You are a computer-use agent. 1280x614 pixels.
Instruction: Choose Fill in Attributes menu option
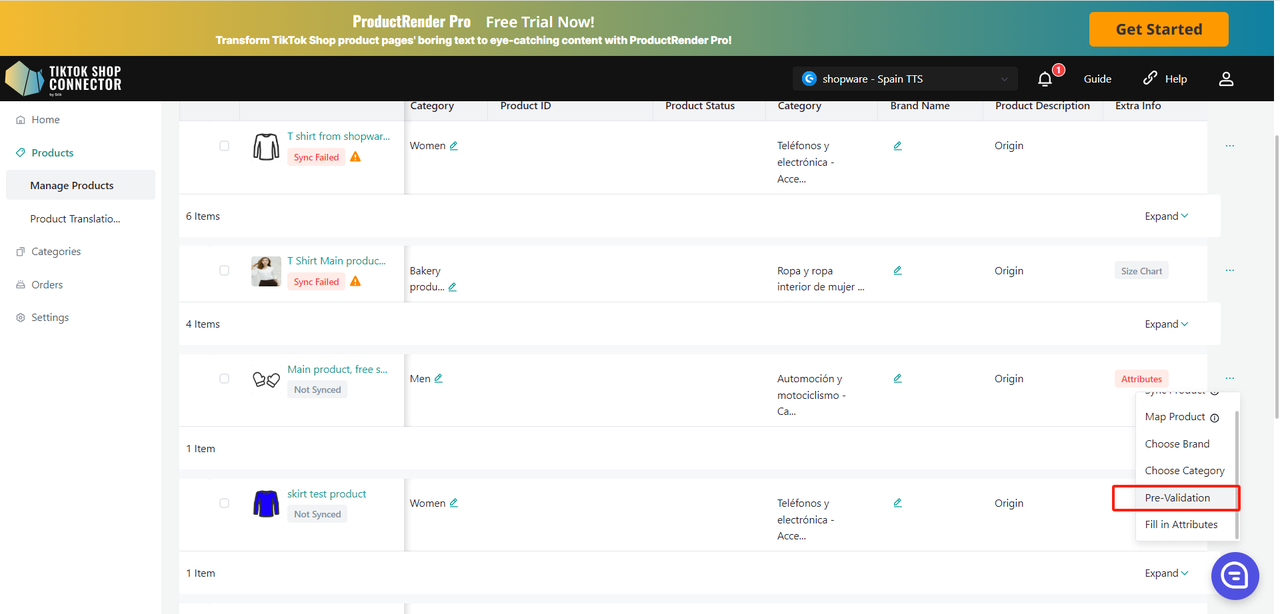(1181, 525)
